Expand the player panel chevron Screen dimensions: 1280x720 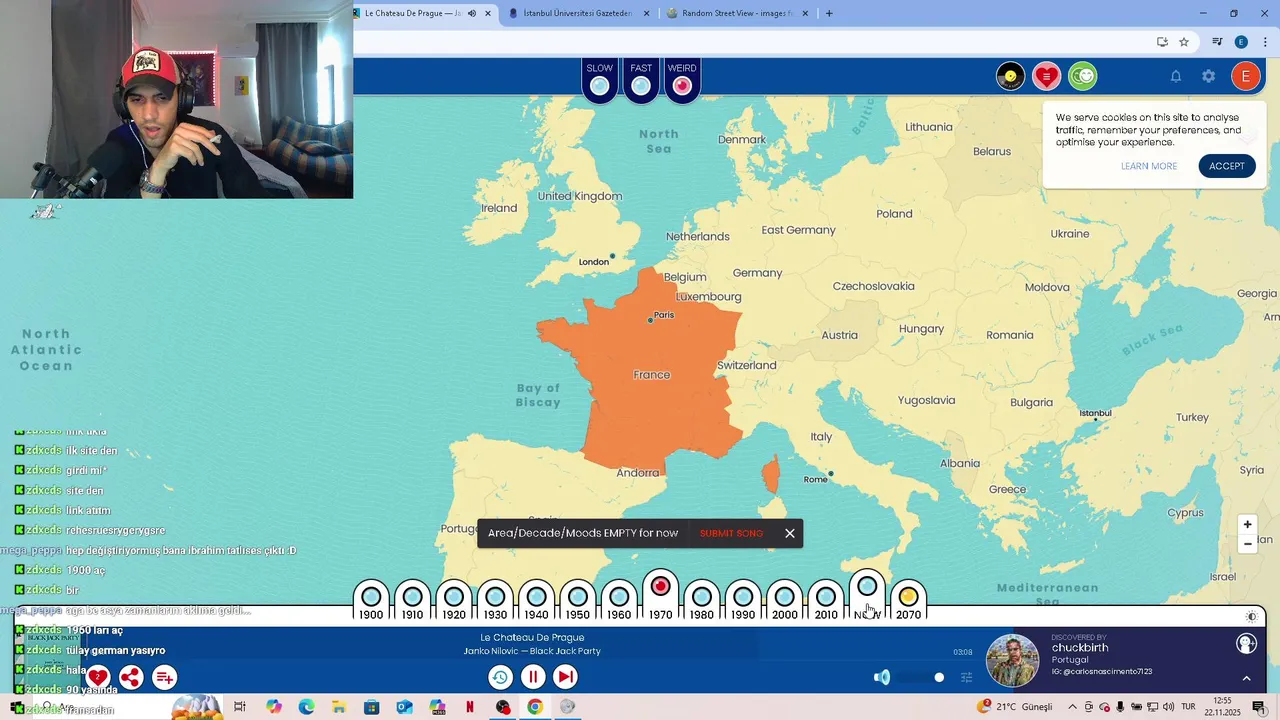[x=1246, y=678]
